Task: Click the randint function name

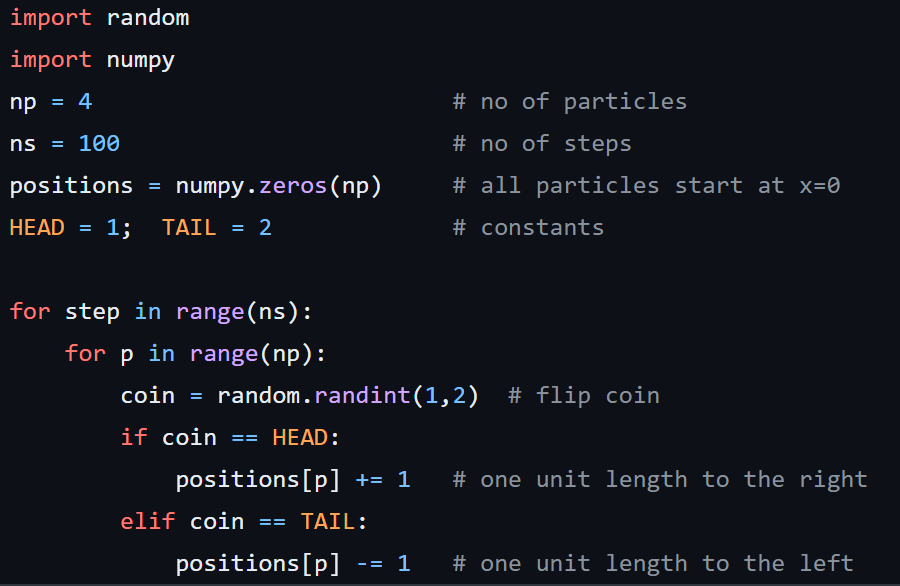Action: pos(362,396)
